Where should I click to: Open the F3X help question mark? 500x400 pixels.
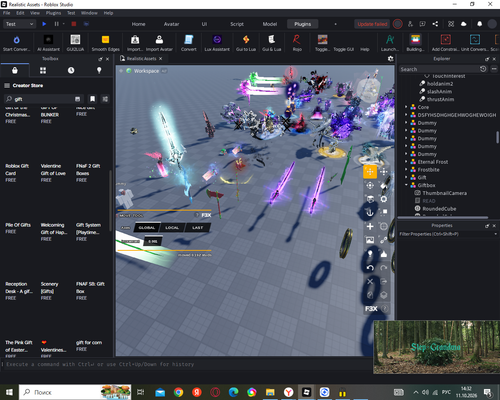384,309
